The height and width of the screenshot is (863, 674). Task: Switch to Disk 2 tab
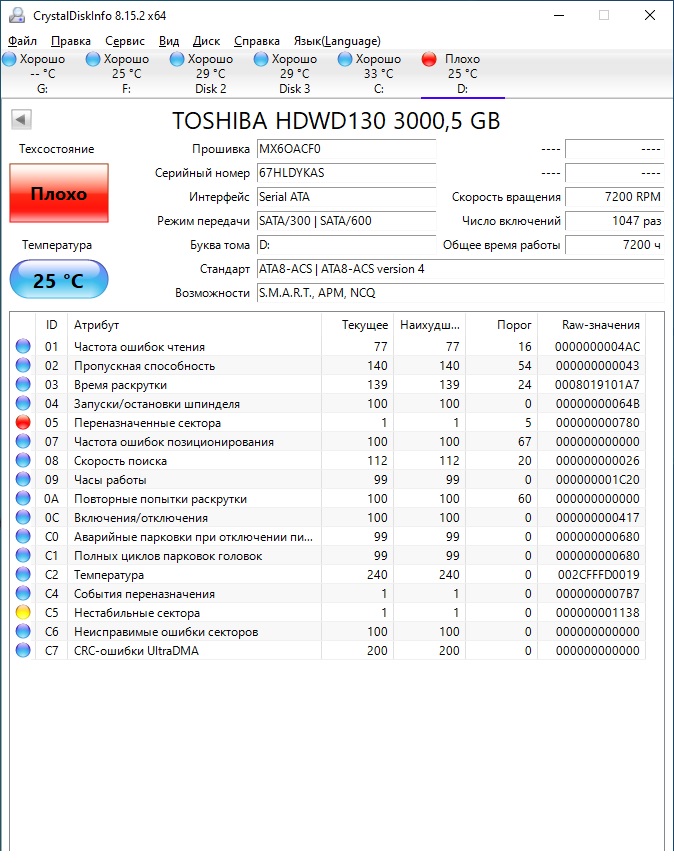pos(211,74)
